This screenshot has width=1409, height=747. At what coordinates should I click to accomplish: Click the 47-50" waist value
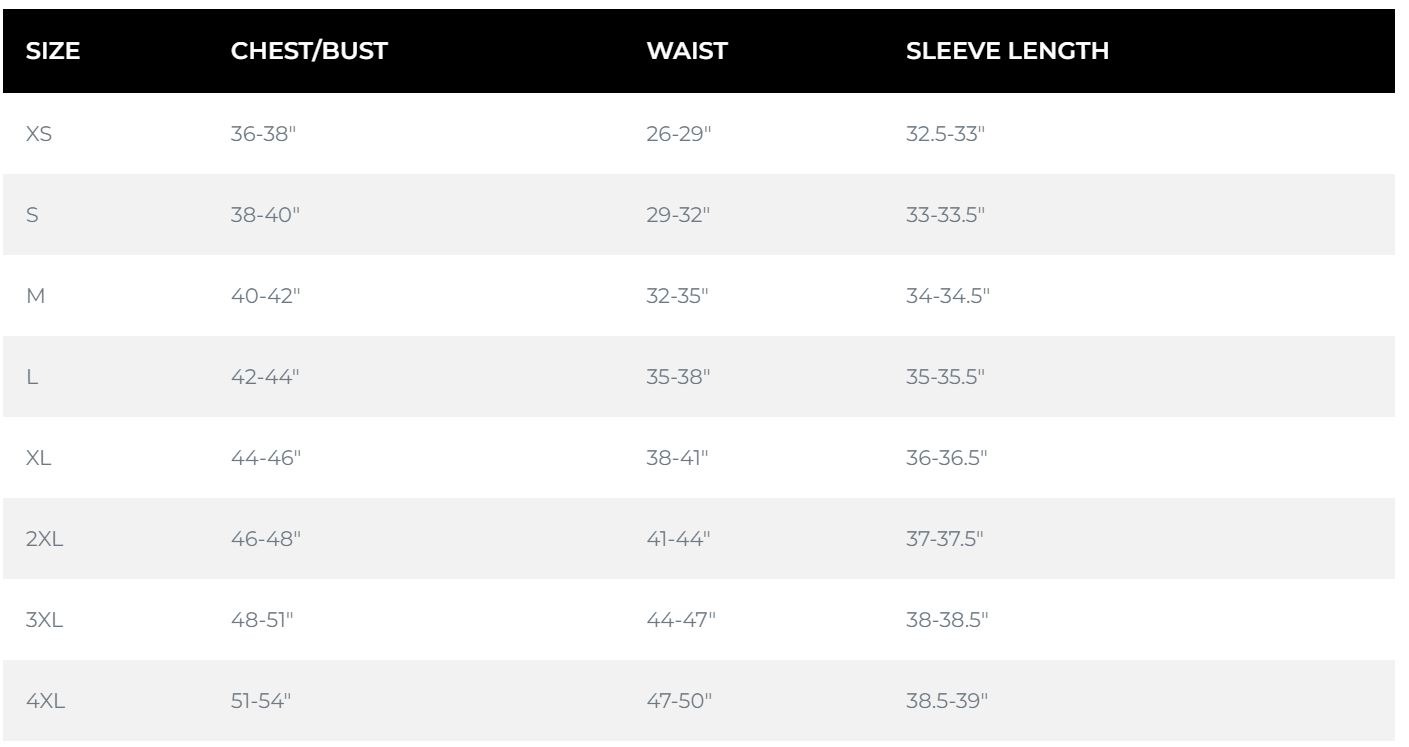[x=679, y=701]
